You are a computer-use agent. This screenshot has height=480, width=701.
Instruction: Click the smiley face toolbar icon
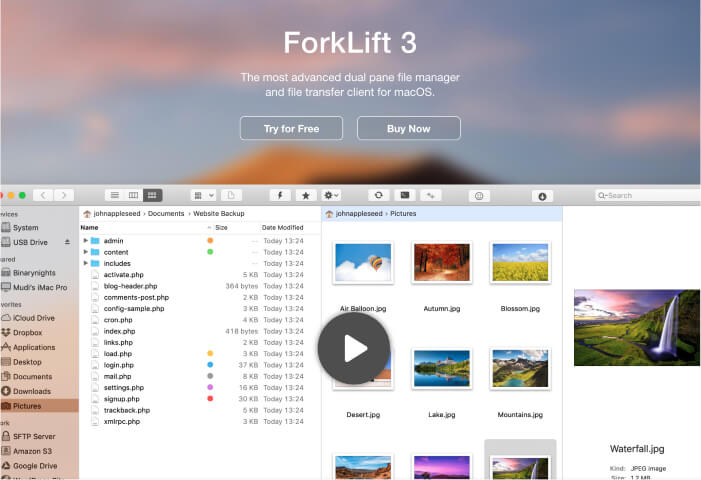coord(479,196)
